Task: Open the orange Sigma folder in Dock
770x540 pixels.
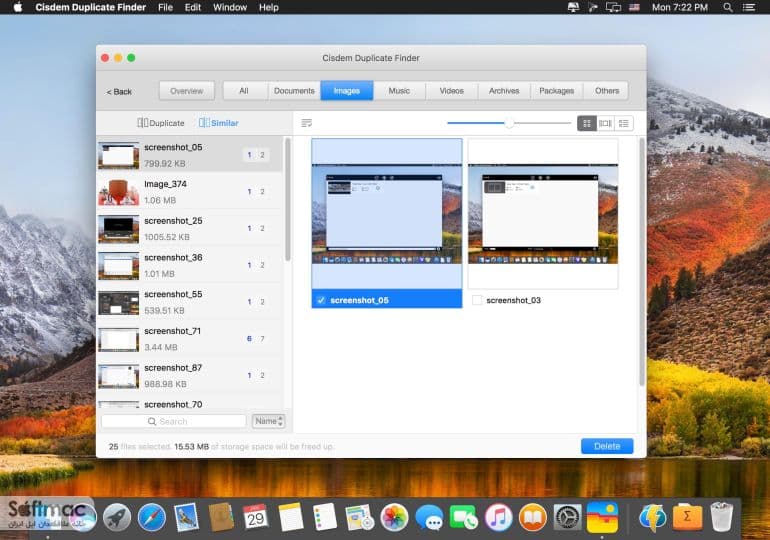Action: pos(687,517)
